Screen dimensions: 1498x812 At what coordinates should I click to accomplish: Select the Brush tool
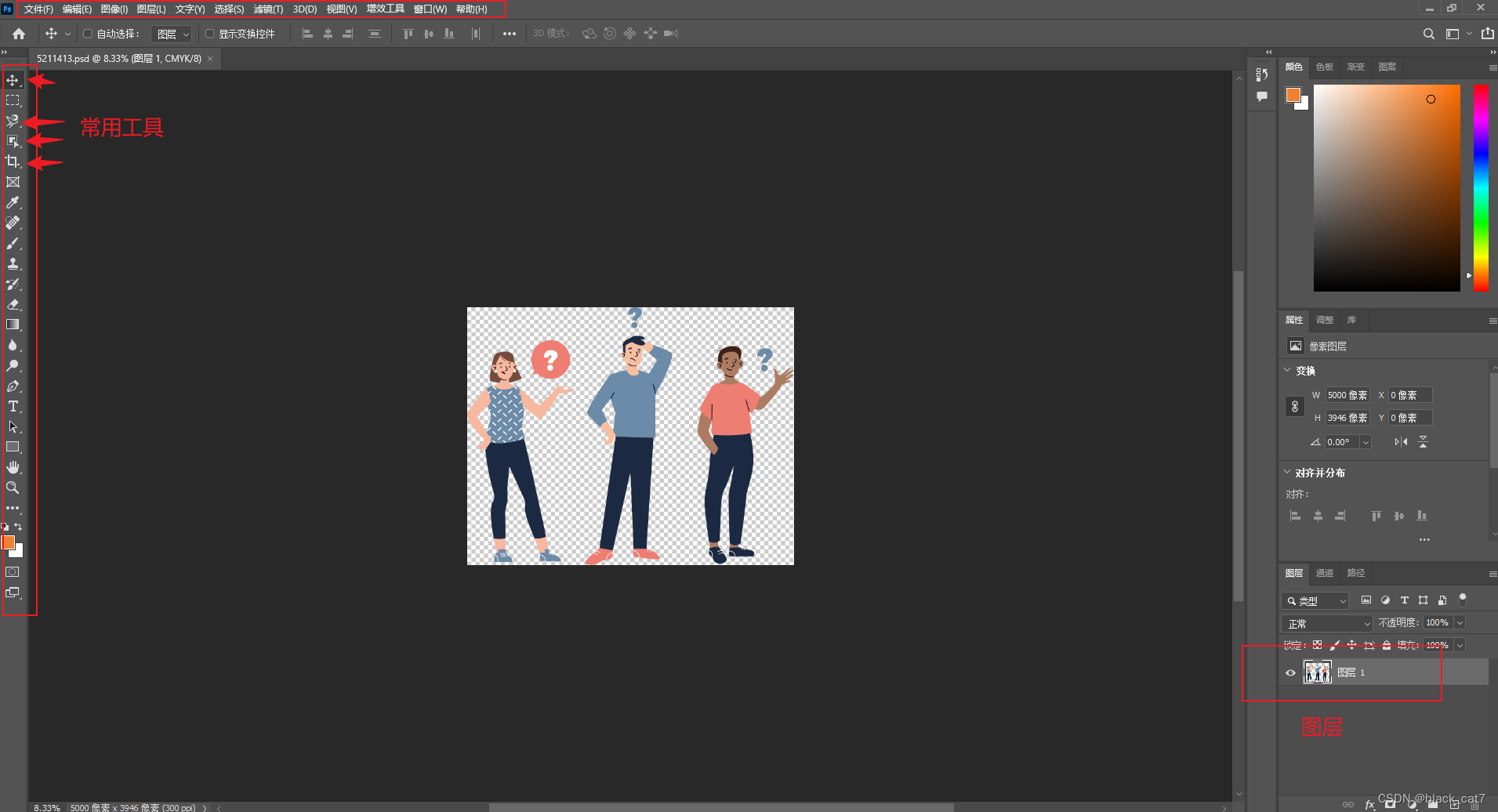(13, 243)
